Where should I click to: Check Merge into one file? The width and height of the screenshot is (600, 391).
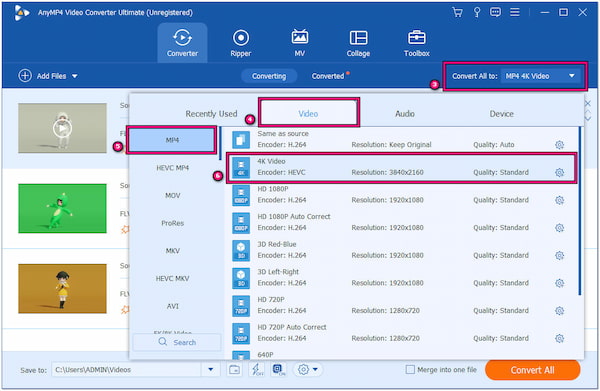tap(410, 370)
